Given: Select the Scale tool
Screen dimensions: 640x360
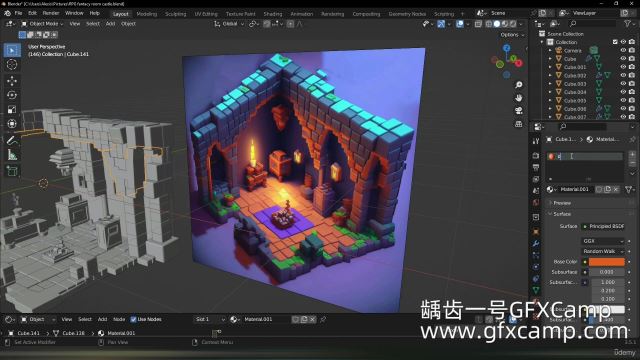Looking at the screenshot, I should tap(12, 109).
